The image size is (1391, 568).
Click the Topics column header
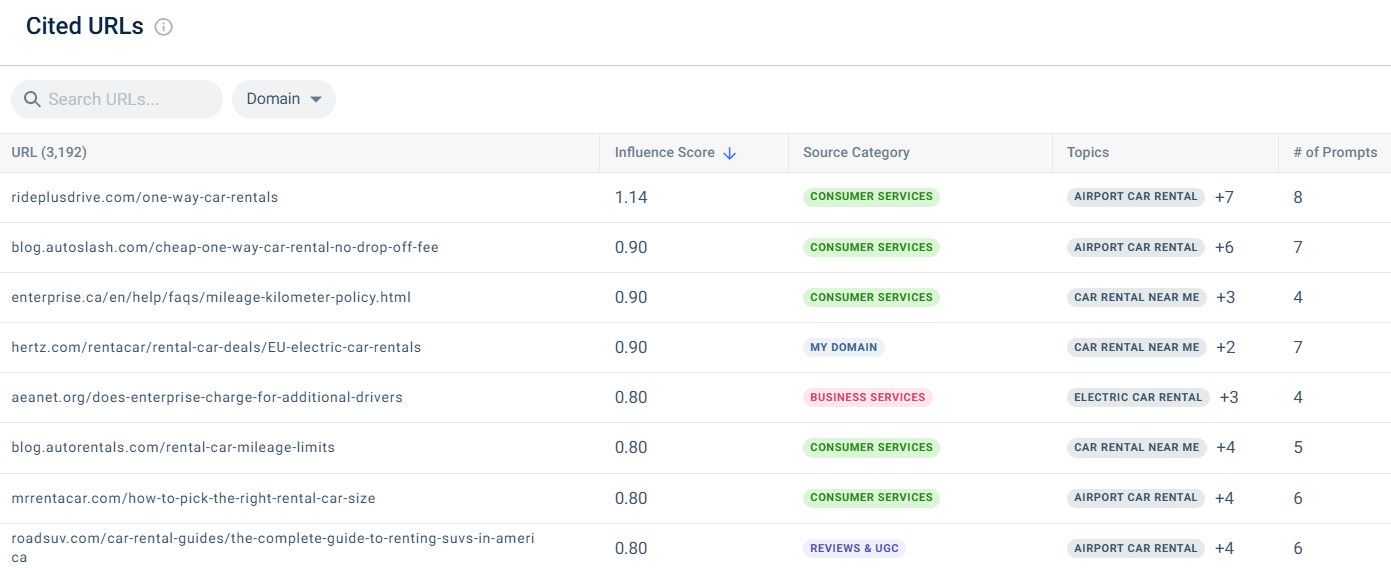(1088, 153)
